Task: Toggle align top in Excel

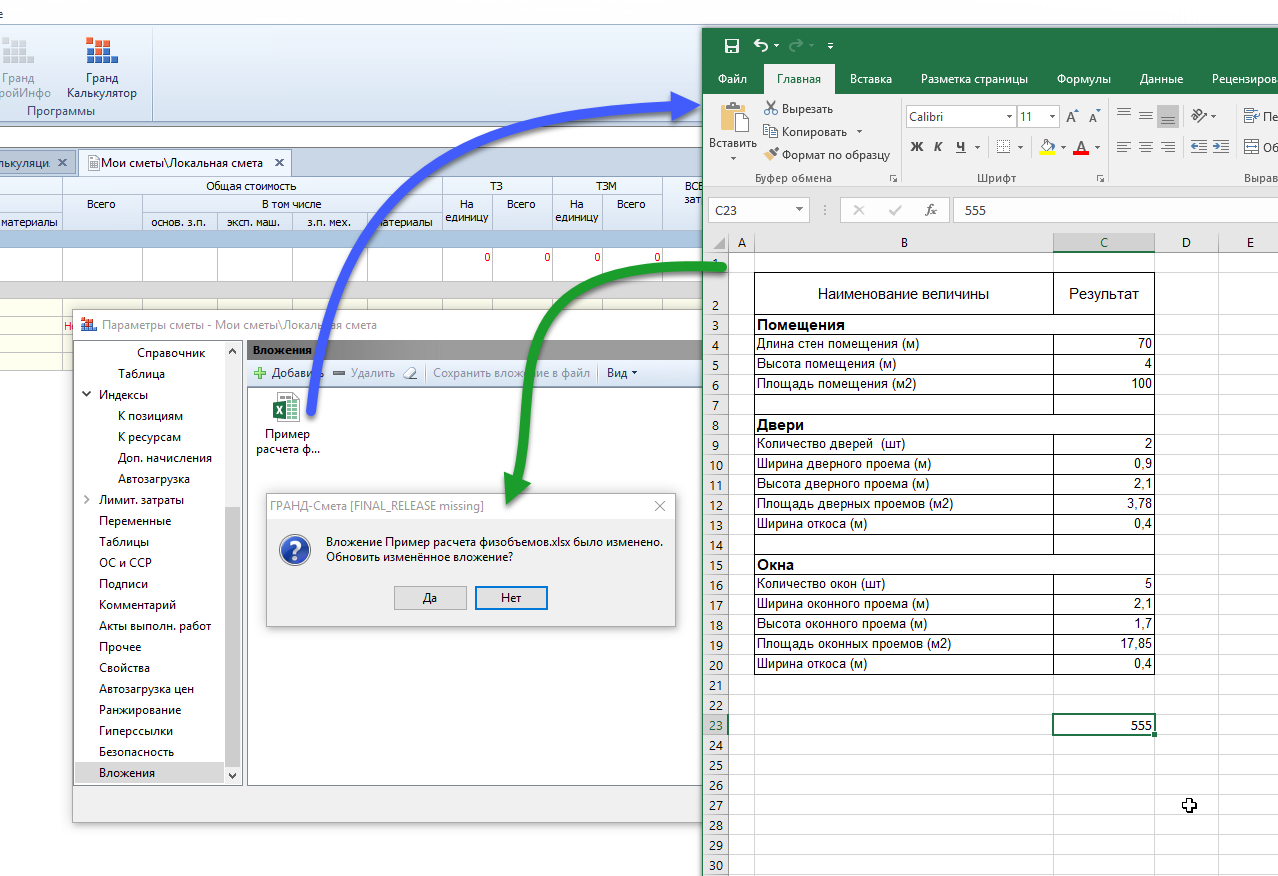Action: coord(1124,116)
